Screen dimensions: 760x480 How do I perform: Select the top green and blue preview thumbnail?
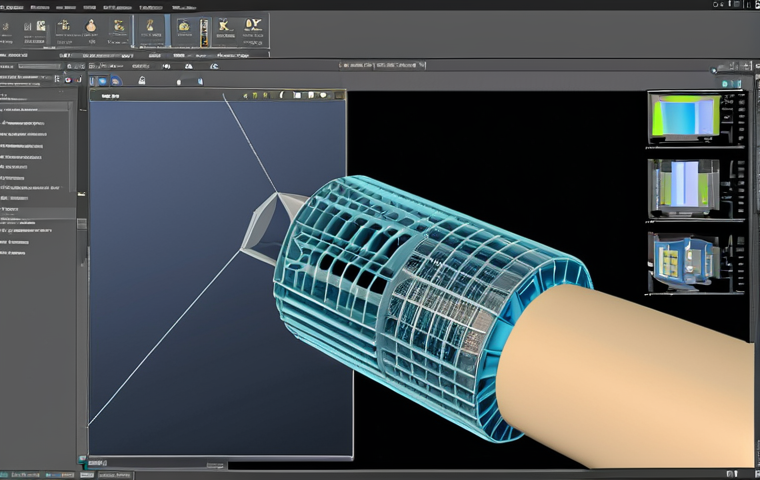(x=683, y=117)
